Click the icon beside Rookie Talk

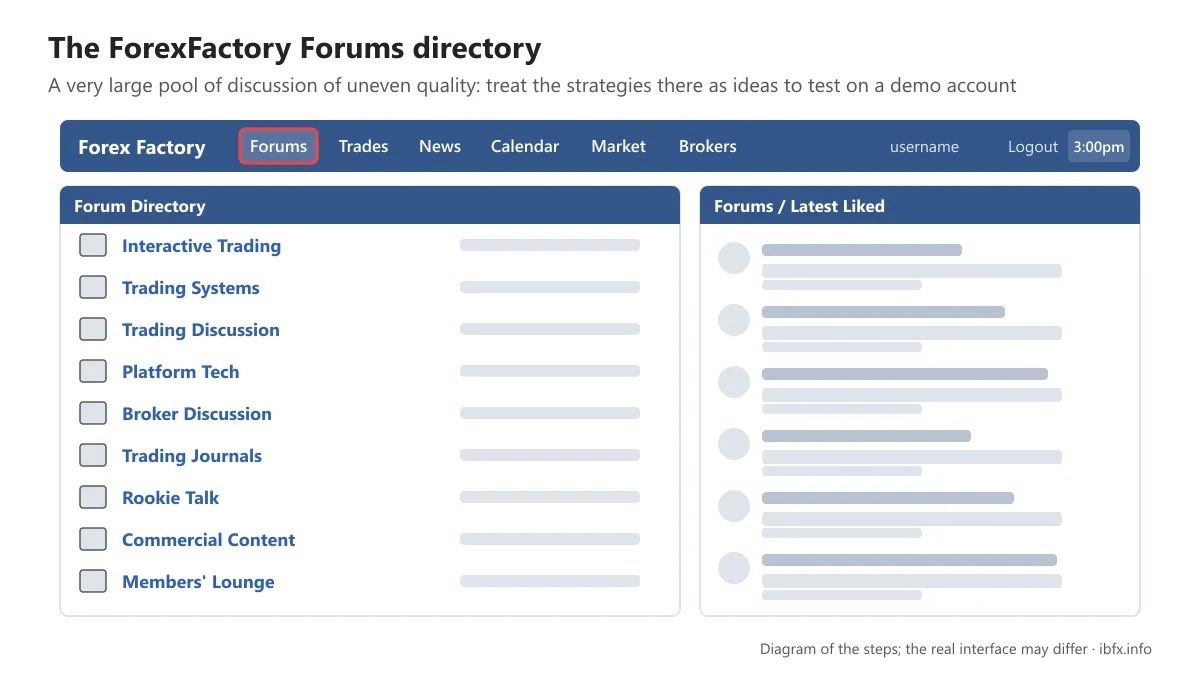pos(93,497)
